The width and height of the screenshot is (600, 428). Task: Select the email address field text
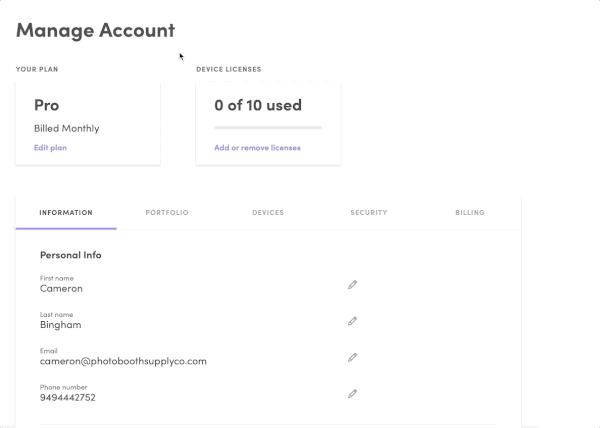point(123,361)
